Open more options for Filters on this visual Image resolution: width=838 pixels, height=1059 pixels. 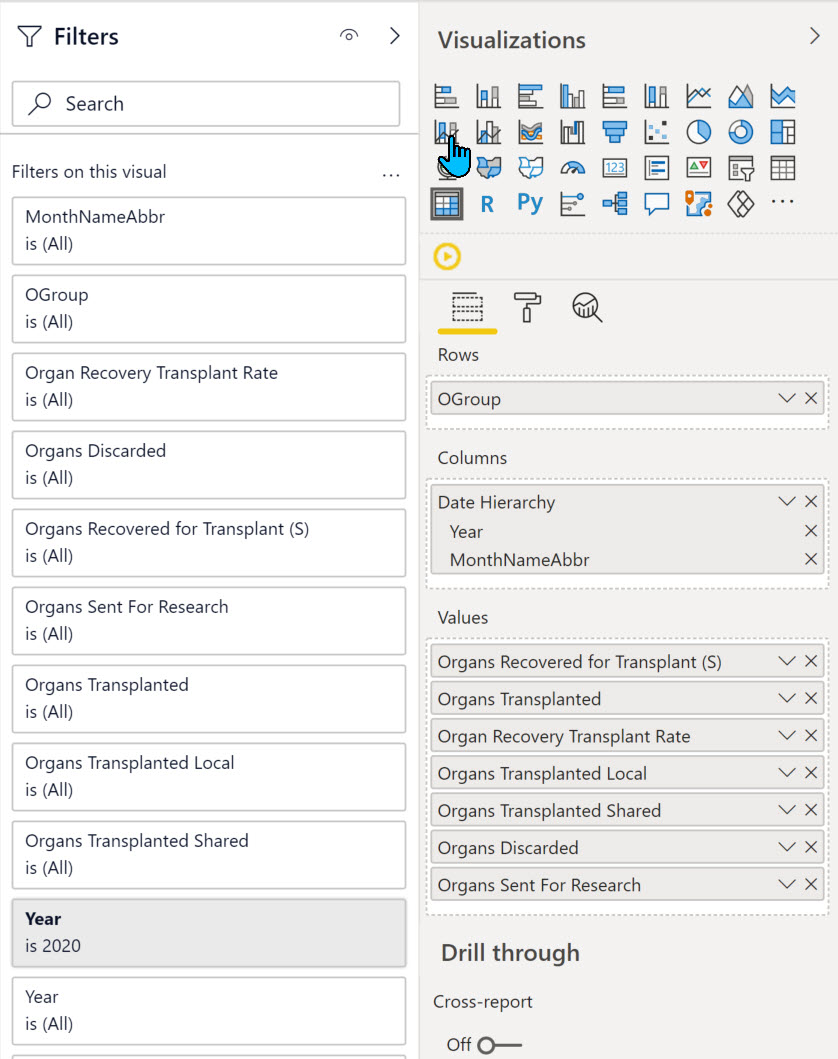click(x=391, y=175)
